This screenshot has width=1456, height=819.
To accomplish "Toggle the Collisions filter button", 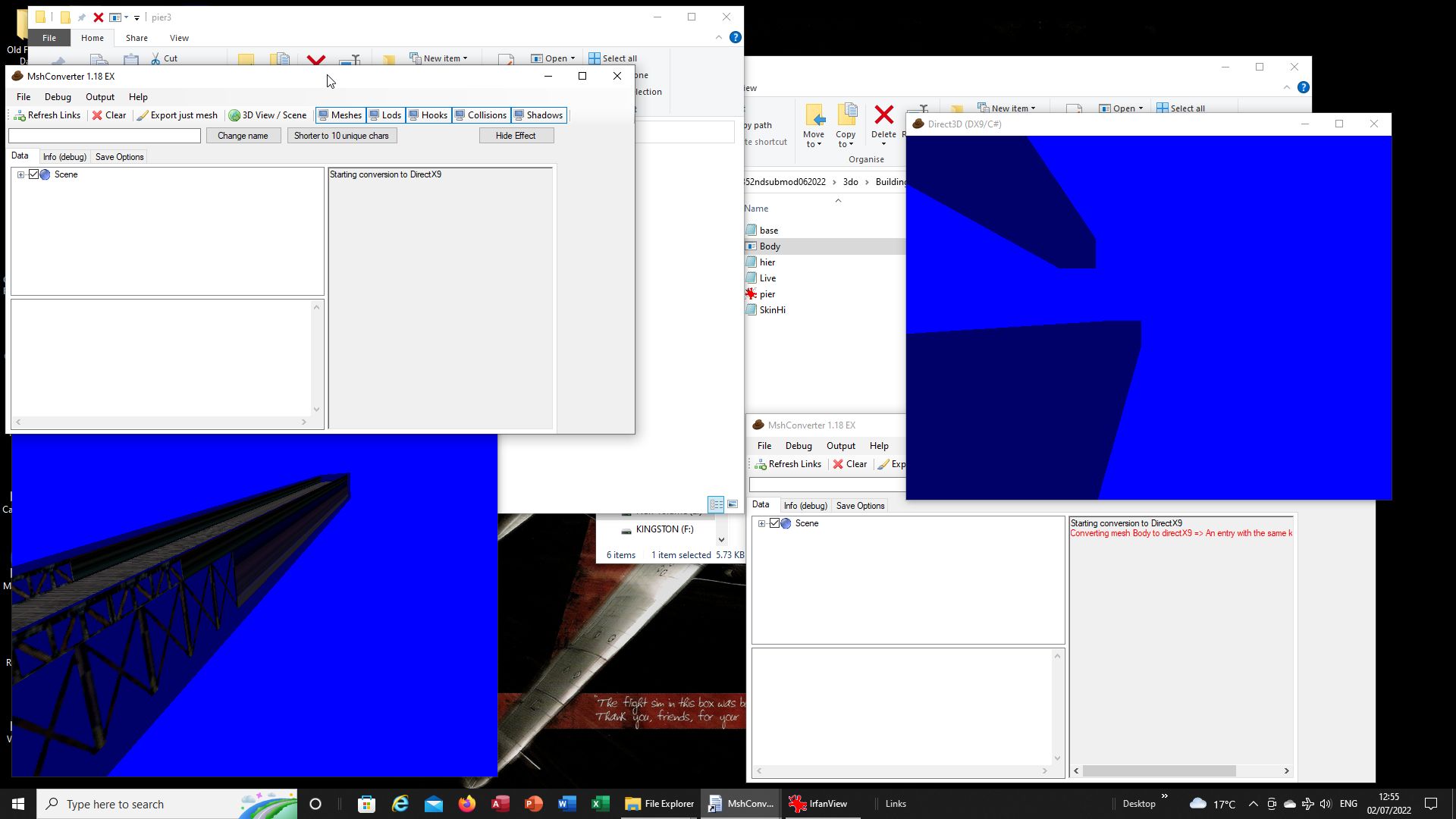I will [x=481, y=115].
